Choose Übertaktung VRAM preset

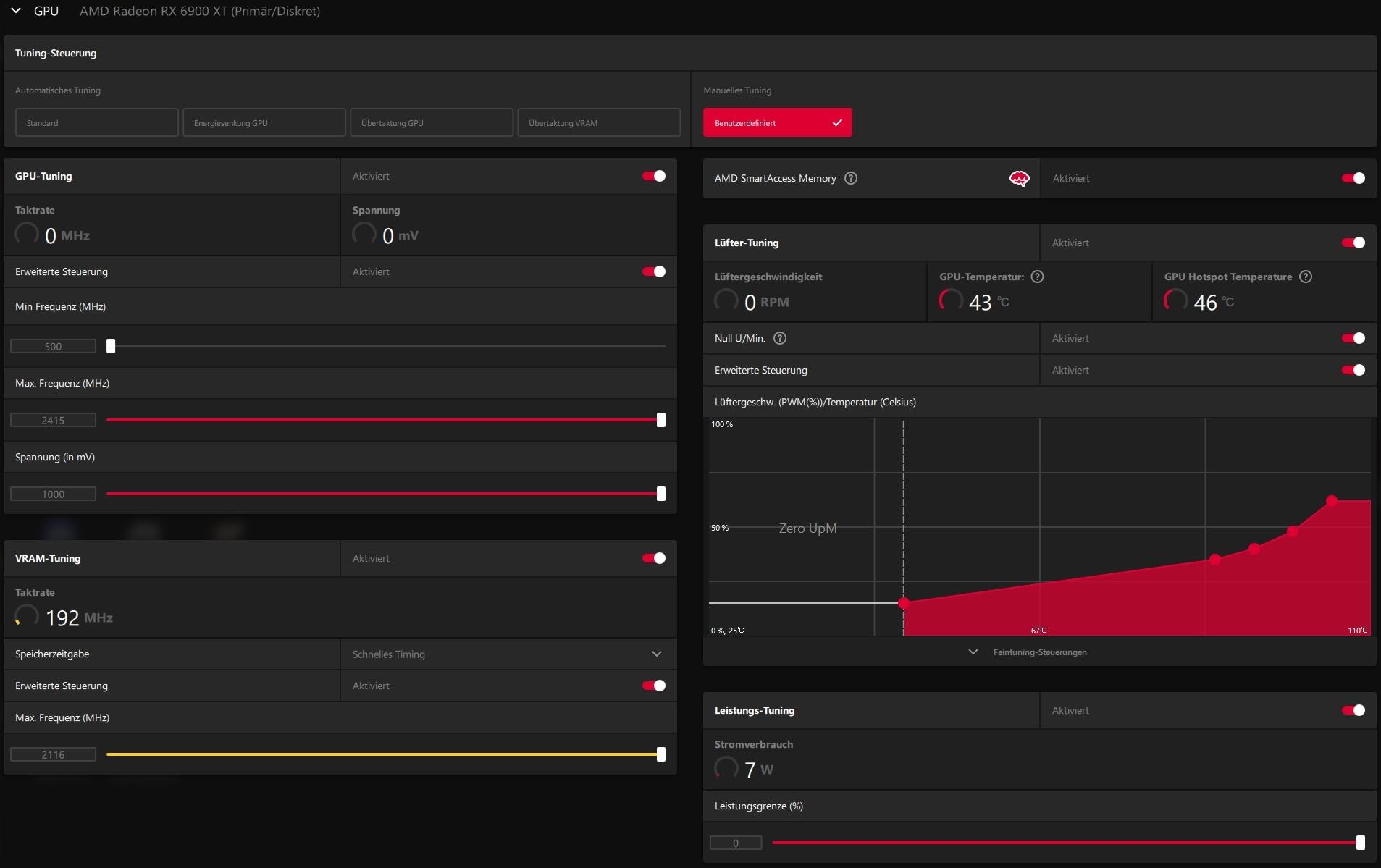(x=598, y=122)
